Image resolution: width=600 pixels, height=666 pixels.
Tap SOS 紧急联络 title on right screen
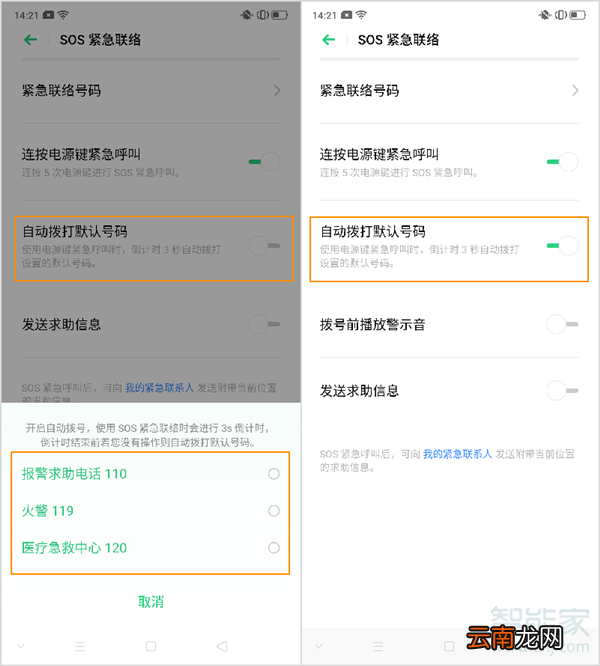click(398, 40)
